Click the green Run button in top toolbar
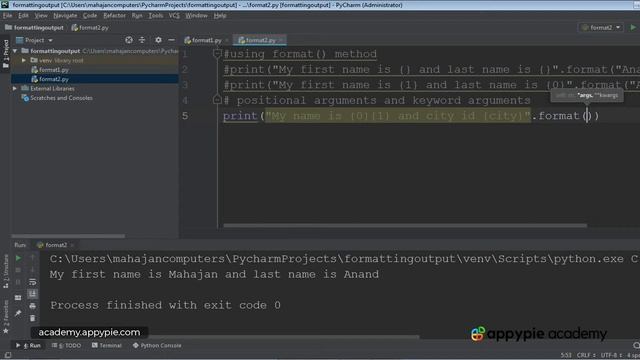 (x=633, y=27)
